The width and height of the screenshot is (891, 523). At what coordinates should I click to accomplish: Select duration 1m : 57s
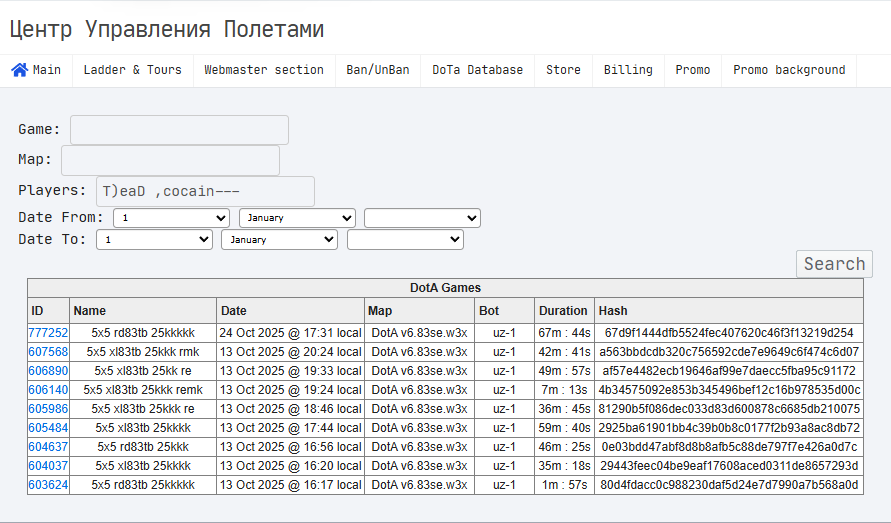(x=564, y=485)
